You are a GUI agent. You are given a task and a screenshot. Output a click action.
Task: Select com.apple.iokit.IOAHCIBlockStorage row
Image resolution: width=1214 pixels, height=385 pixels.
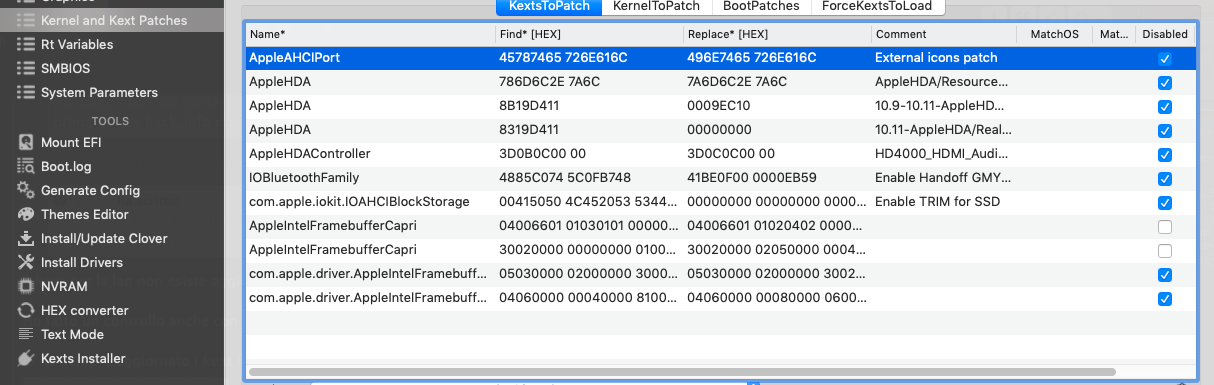[720, 202]
